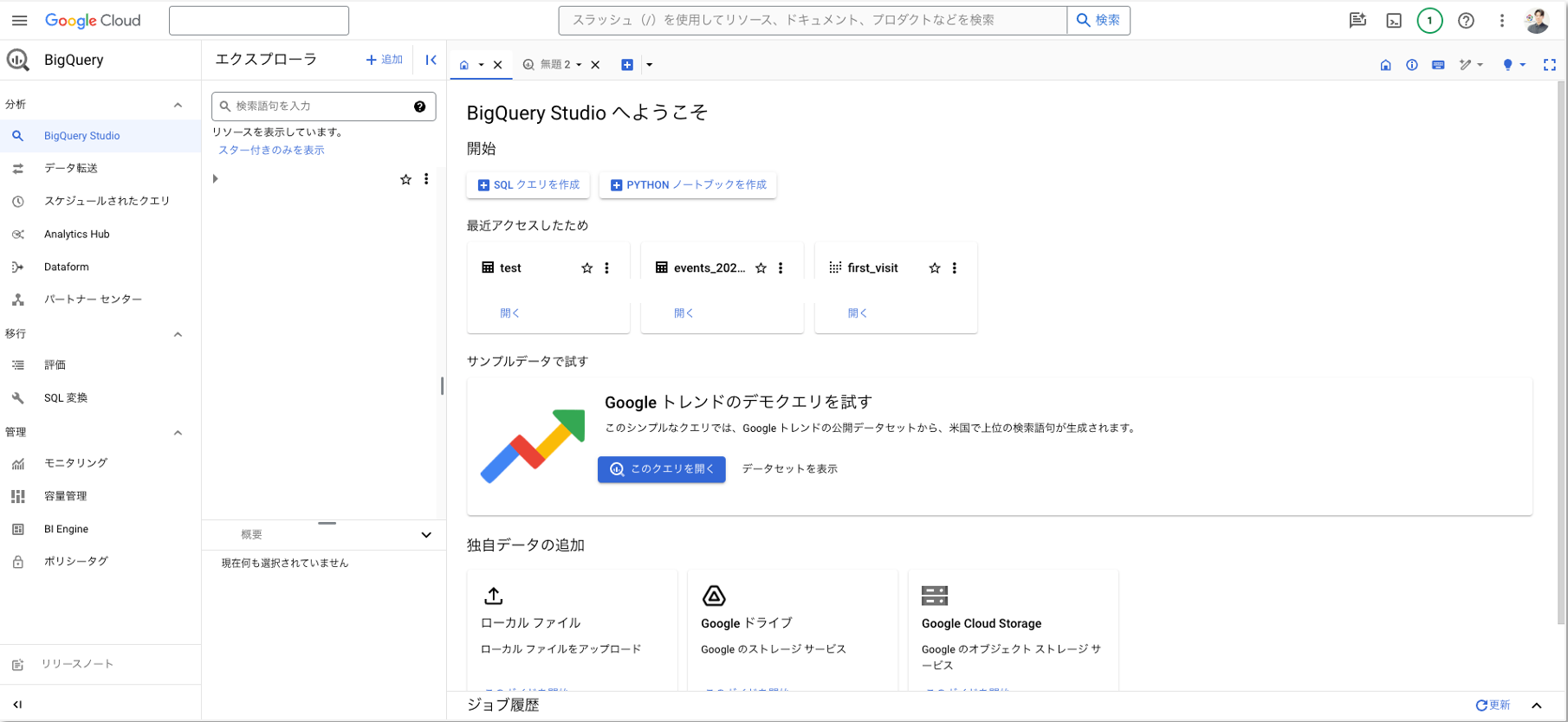Image resolution: width=1568 pixels, height=722 pixels.
Task: Open the keyboard shortcuts icon
Action: tap(1438, 65)
